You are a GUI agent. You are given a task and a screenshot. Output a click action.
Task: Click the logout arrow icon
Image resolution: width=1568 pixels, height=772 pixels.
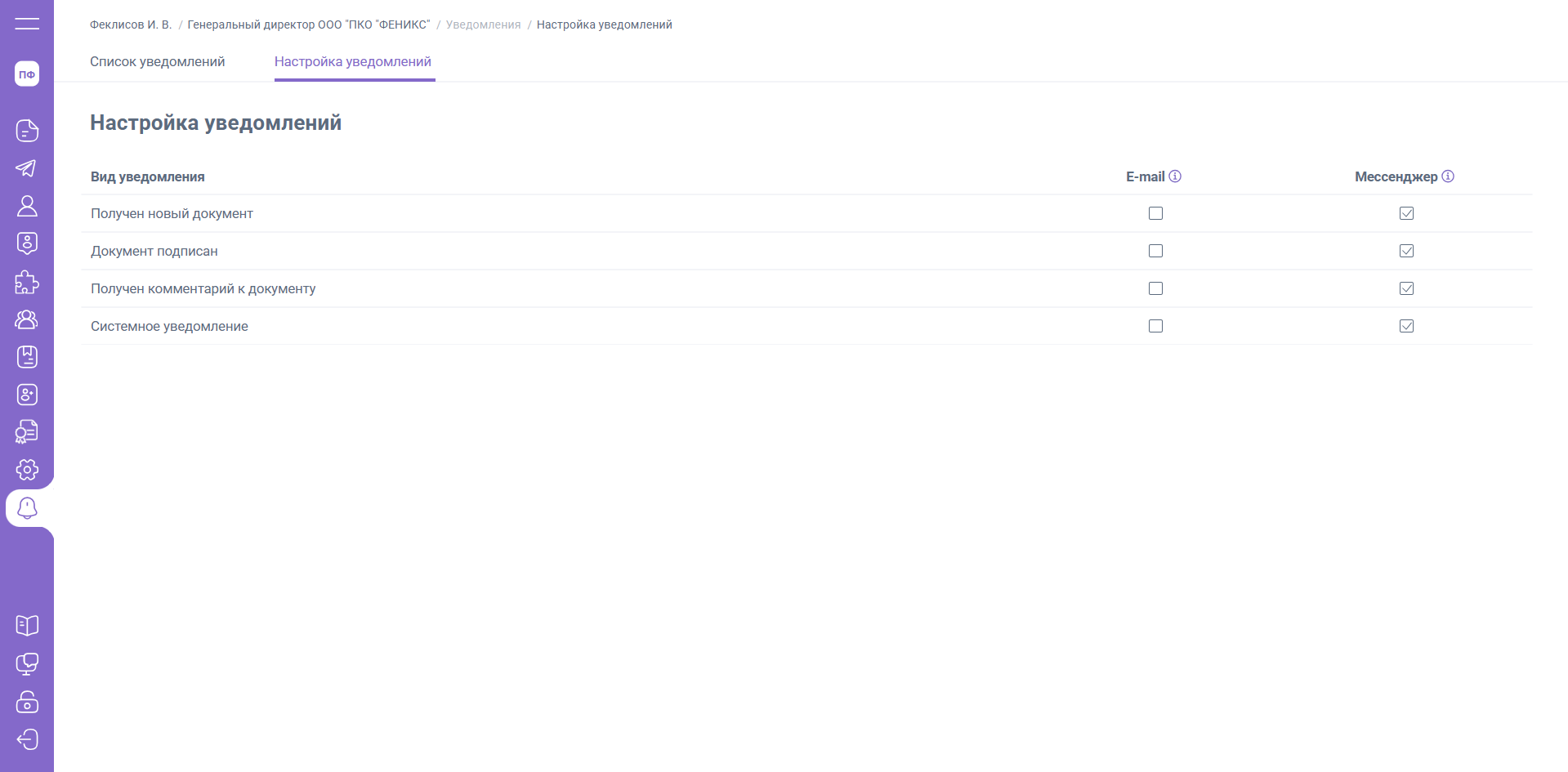click(27, 739)
